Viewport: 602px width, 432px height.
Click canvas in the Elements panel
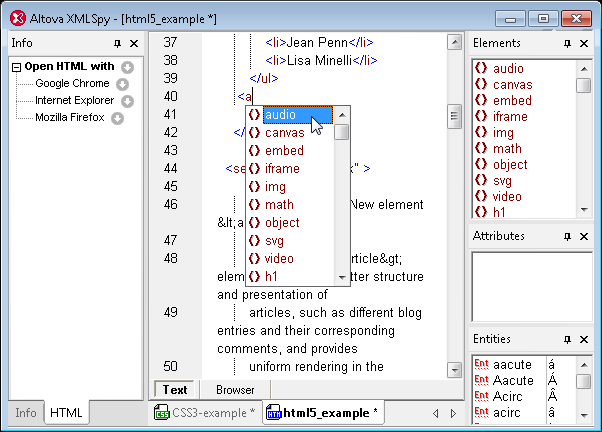513,84
